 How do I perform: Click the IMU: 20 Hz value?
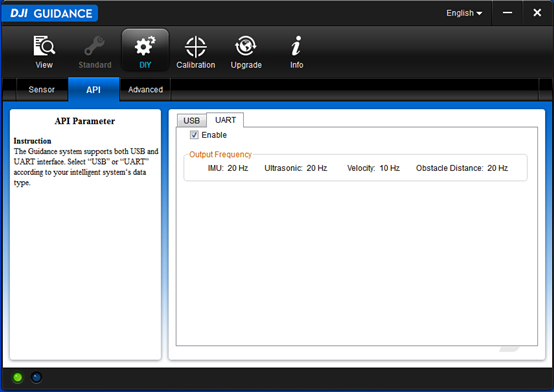point(228,168)
